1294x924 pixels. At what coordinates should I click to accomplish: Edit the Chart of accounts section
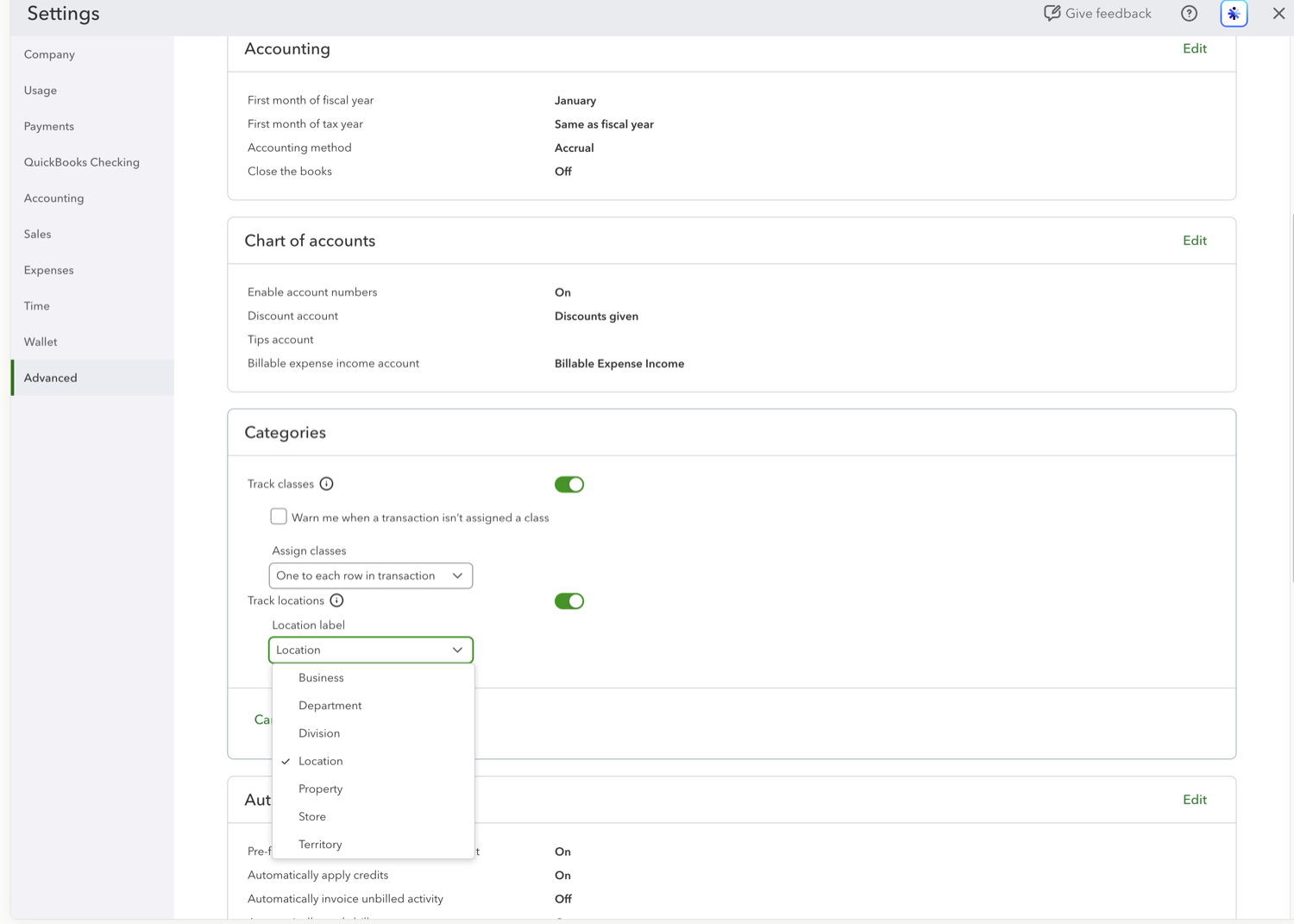click(x=1194, y=241)
